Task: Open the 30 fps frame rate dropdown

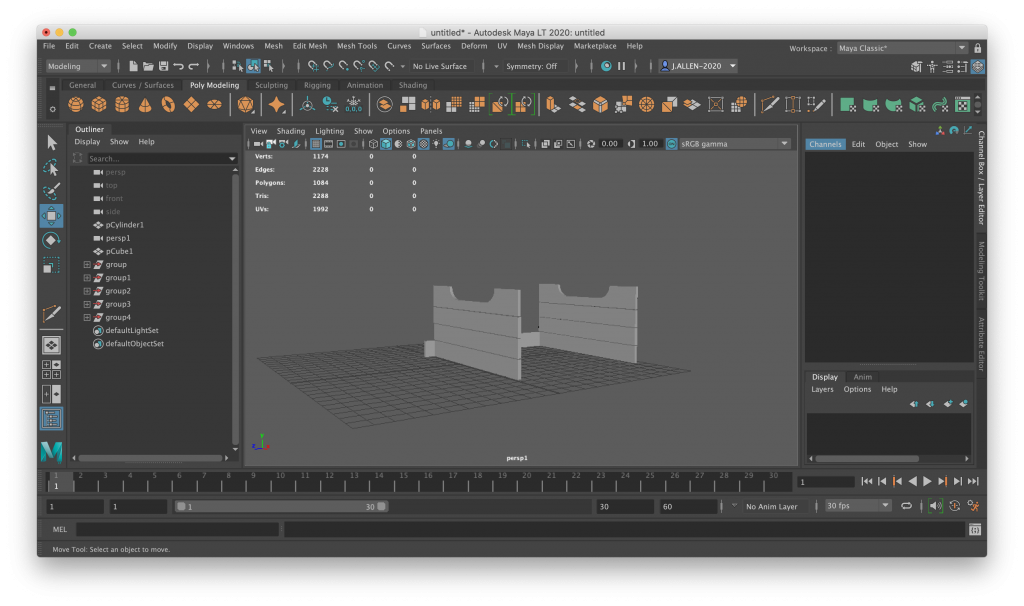Action: point(857,506)
